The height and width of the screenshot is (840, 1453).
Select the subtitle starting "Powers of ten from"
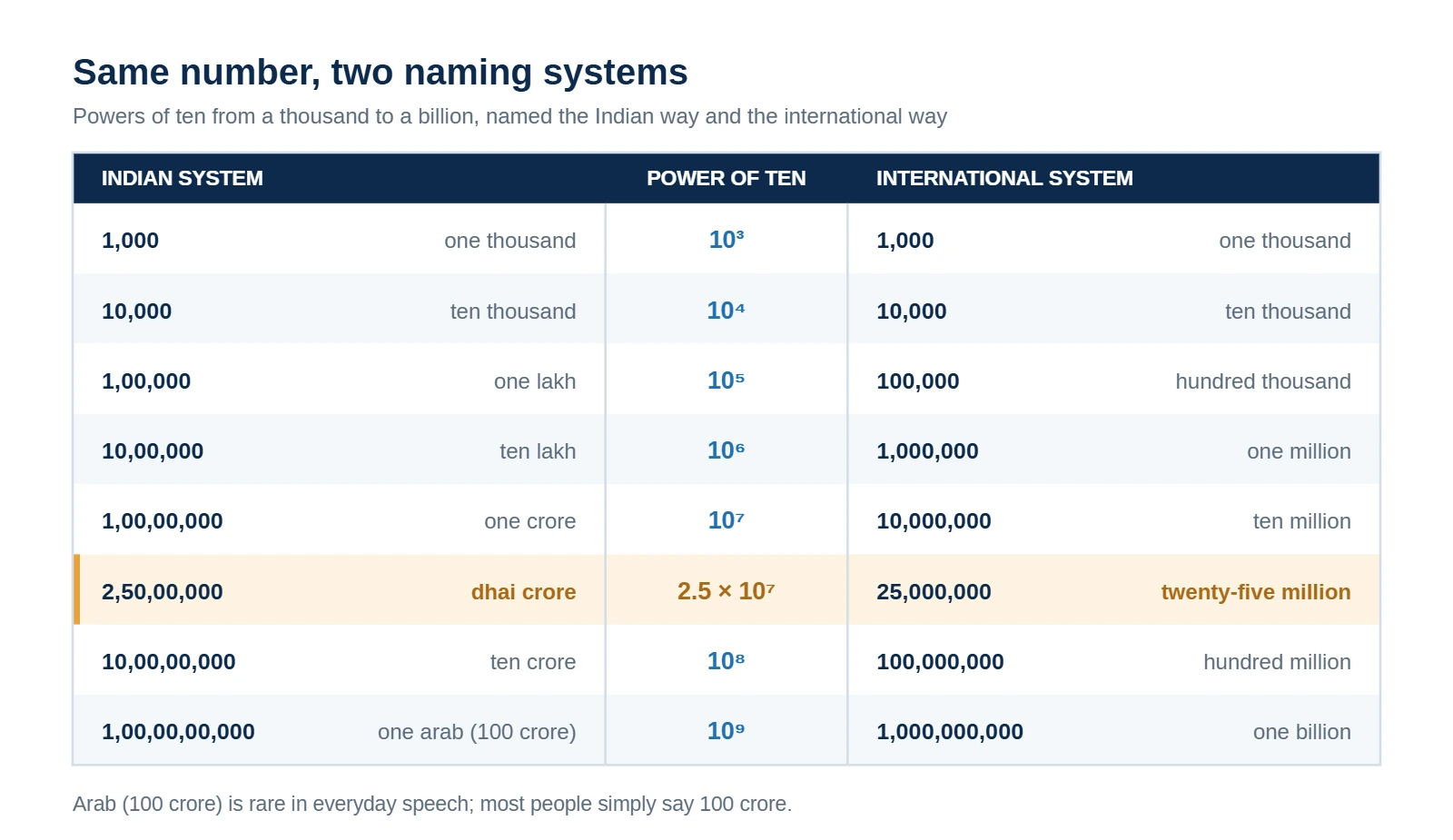pyautogui.click(x=509, y=116)
